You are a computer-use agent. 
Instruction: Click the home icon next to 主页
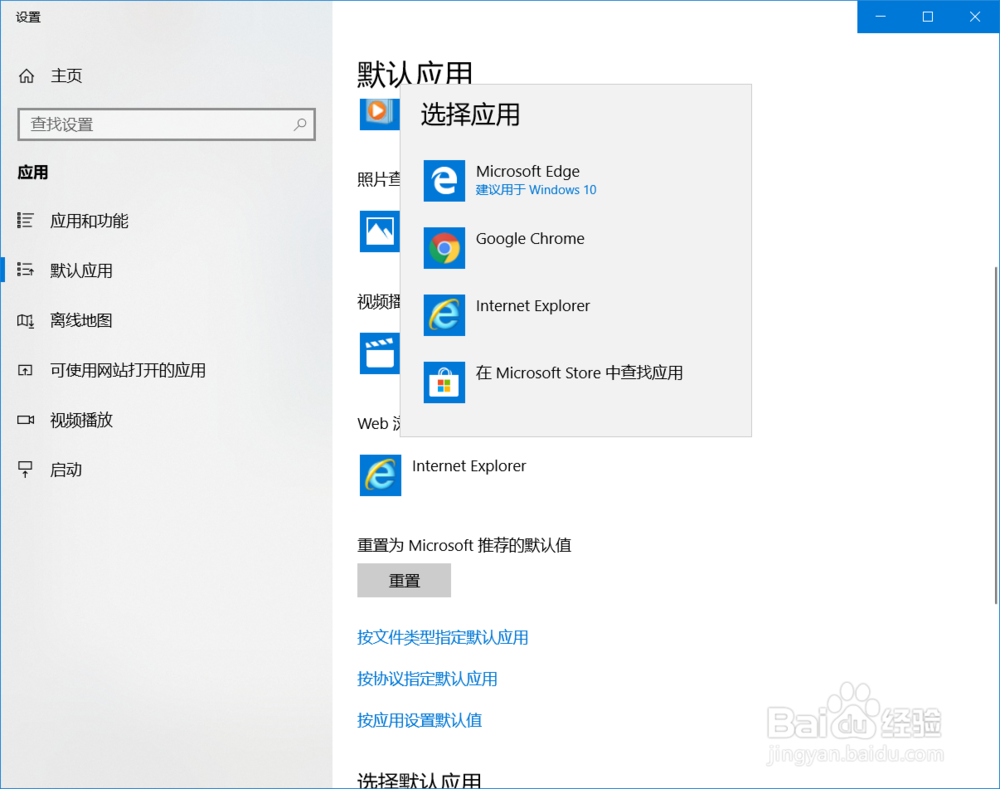click(x=26, y=76)
